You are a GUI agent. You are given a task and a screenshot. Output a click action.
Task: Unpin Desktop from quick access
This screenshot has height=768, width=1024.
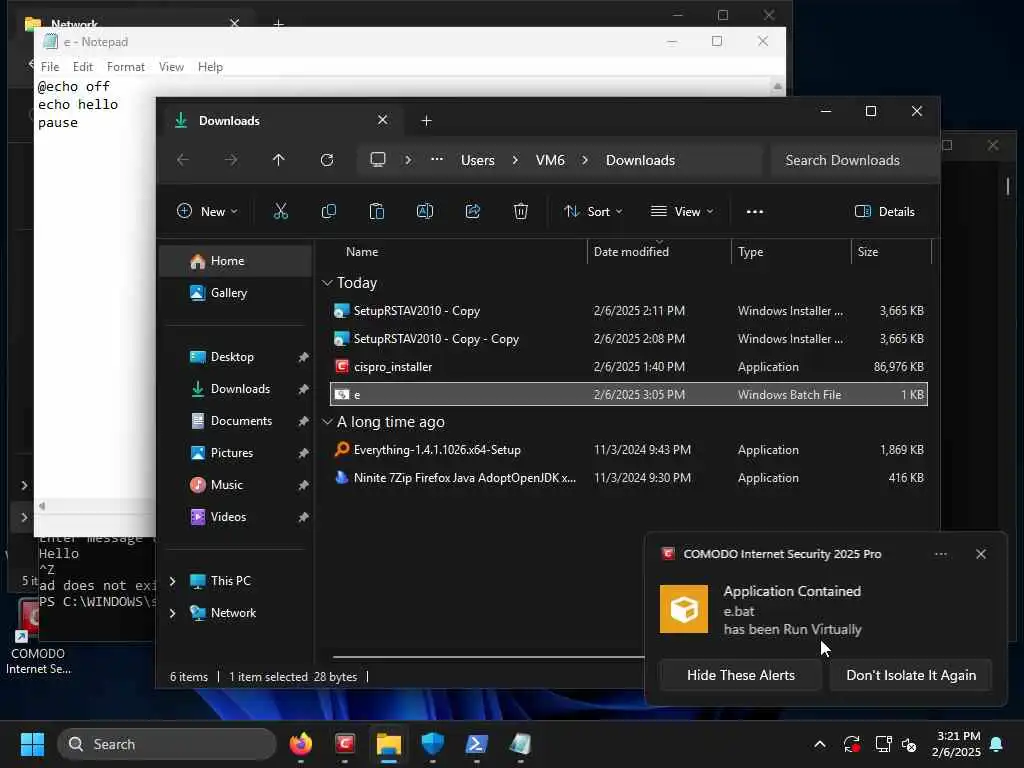click(303, 357)
